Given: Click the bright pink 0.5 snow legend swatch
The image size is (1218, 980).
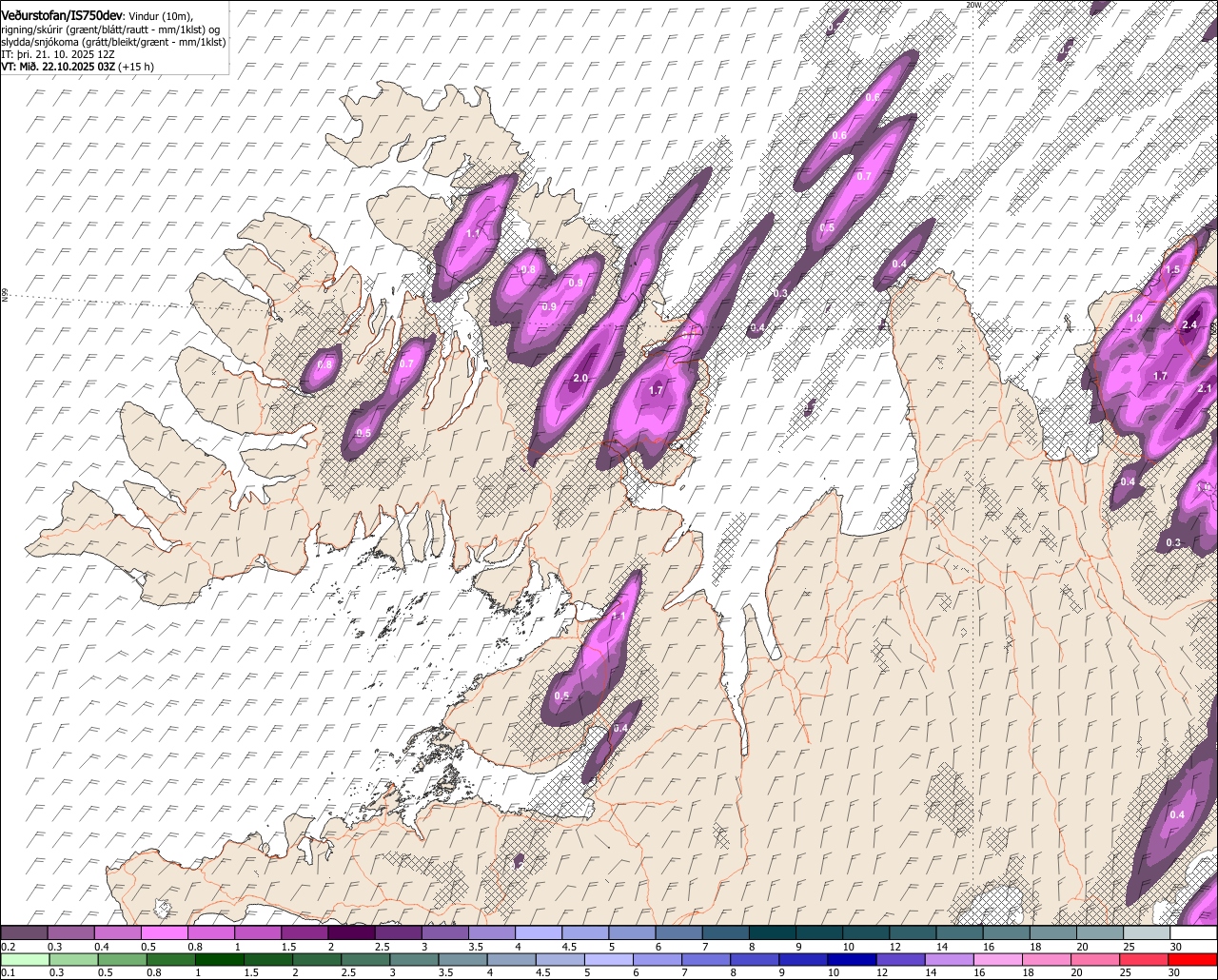Looking at the screenshot, I should 165,932.
